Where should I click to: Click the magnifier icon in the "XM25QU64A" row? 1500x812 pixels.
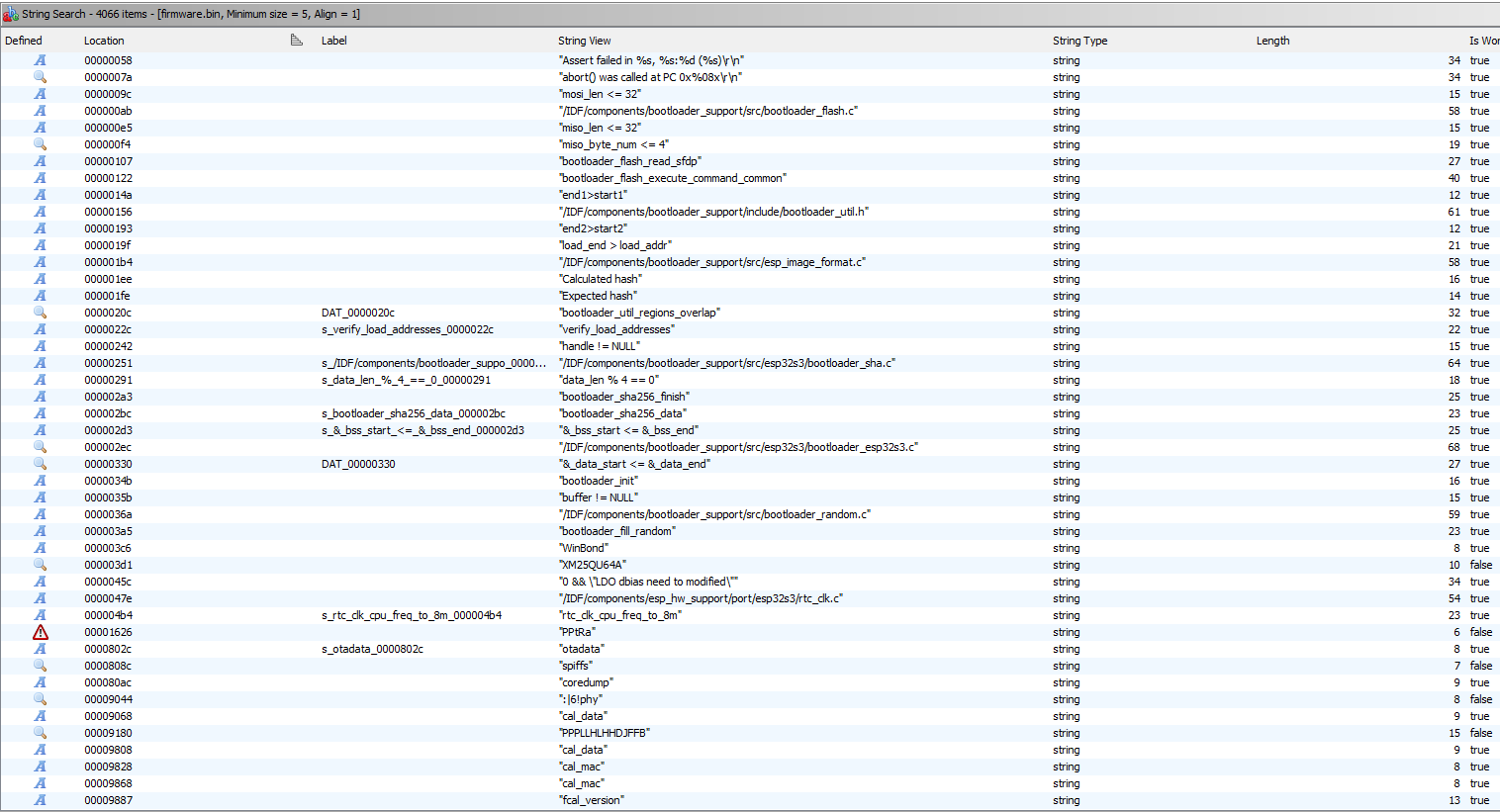40,565
